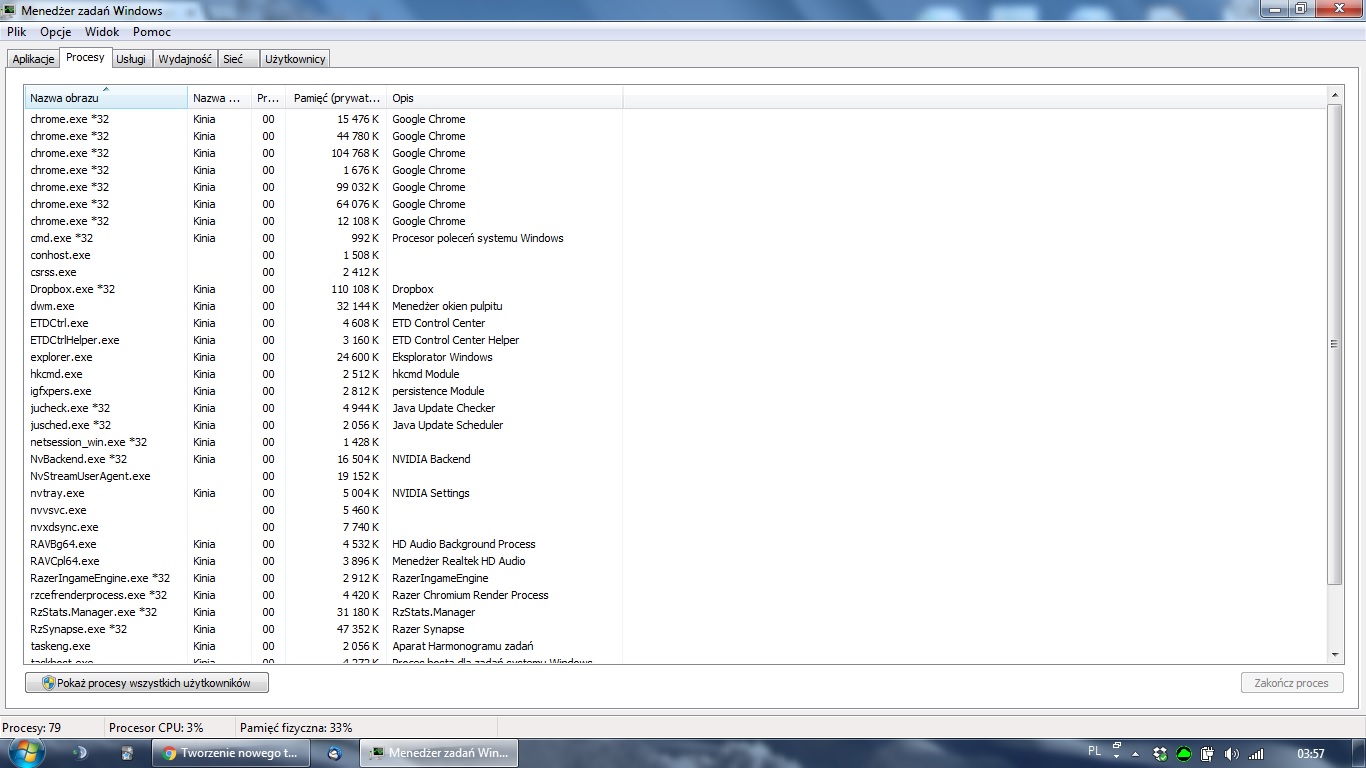Select the ETDCtrl.exe process

[x=325, y=323]
